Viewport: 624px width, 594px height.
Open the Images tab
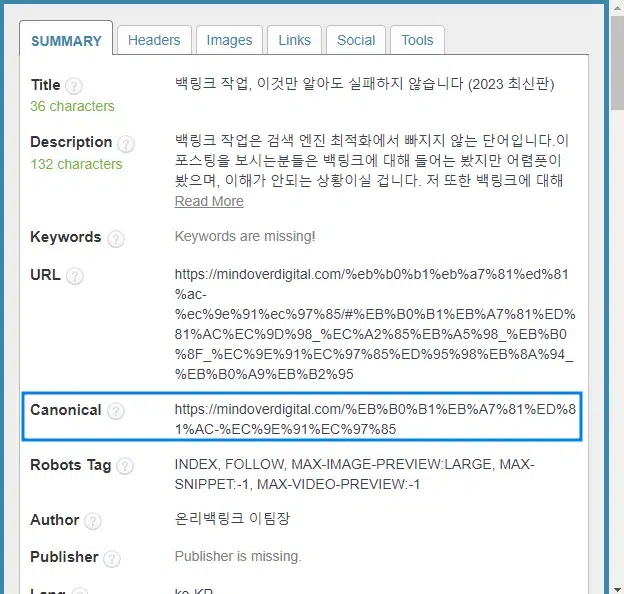[x=229, y=40]
